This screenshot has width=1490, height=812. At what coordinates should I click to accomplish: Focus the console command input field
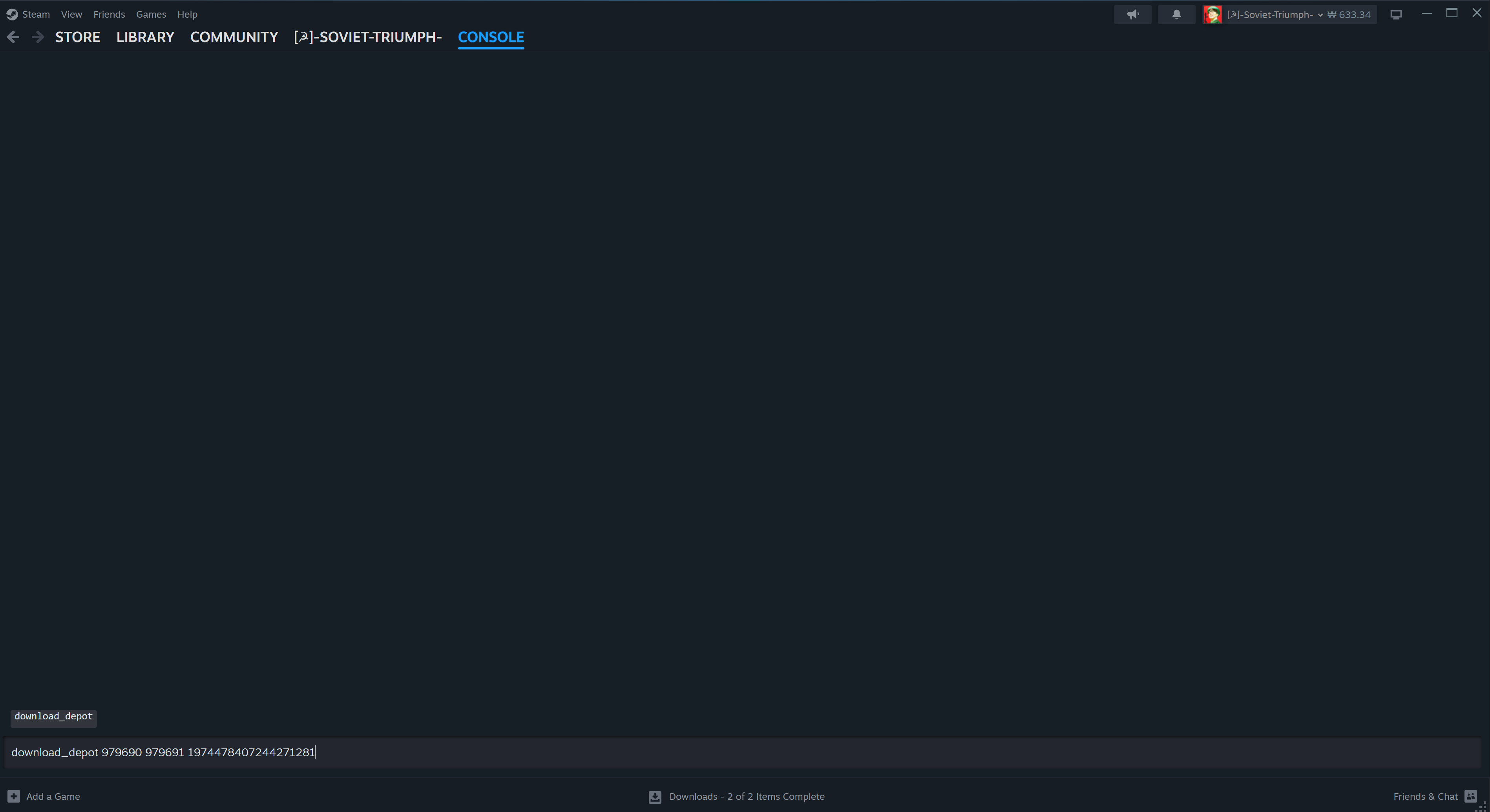742,752
